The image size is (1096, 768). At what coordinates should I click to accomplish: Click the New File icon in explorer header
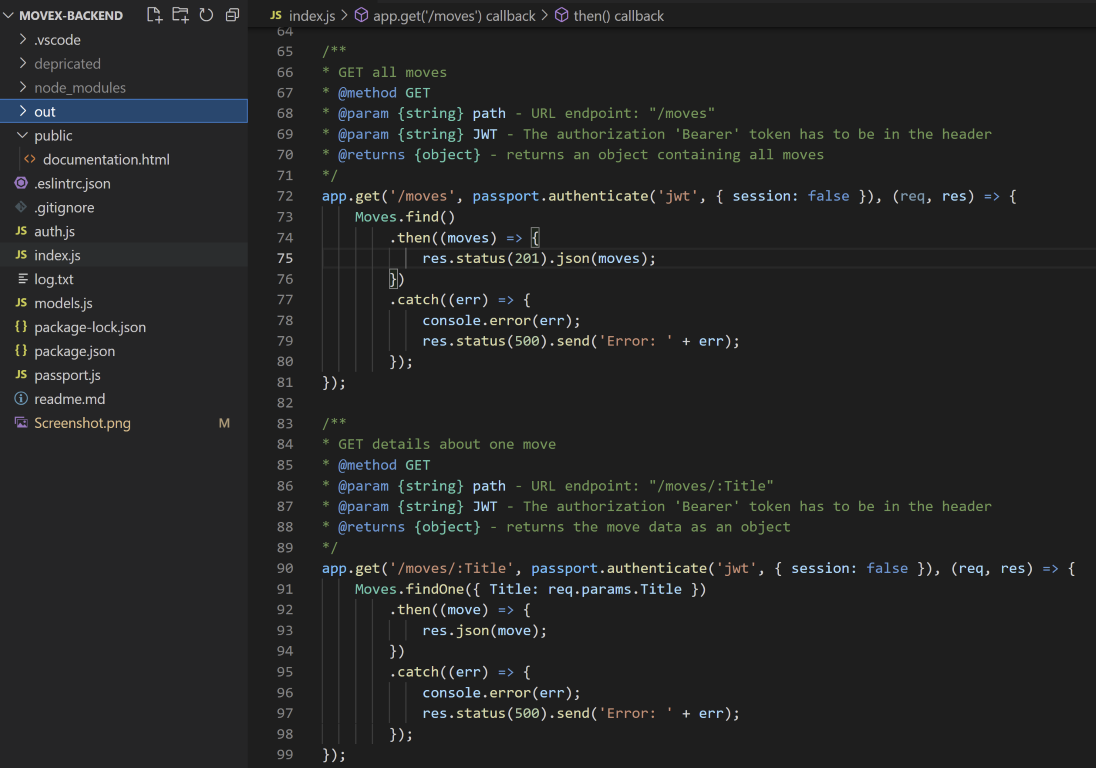154,15
